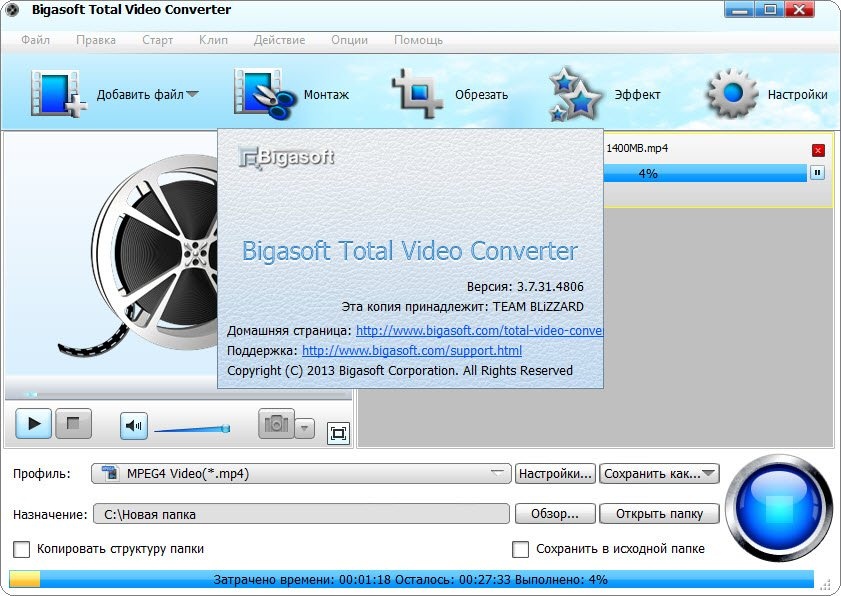Click the Обзор... browse button
This screenshot has height=596, width=841.
pyautogui.click(x=555, y=514)
